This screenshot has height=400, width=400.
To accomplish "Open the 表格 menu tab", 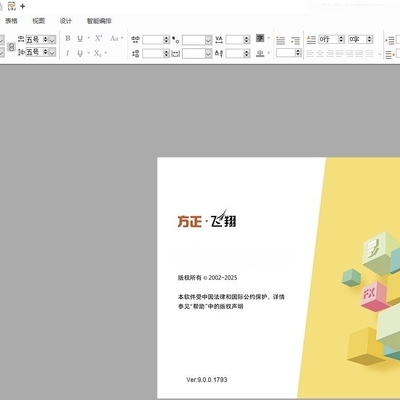I will (x=11, y=21).
